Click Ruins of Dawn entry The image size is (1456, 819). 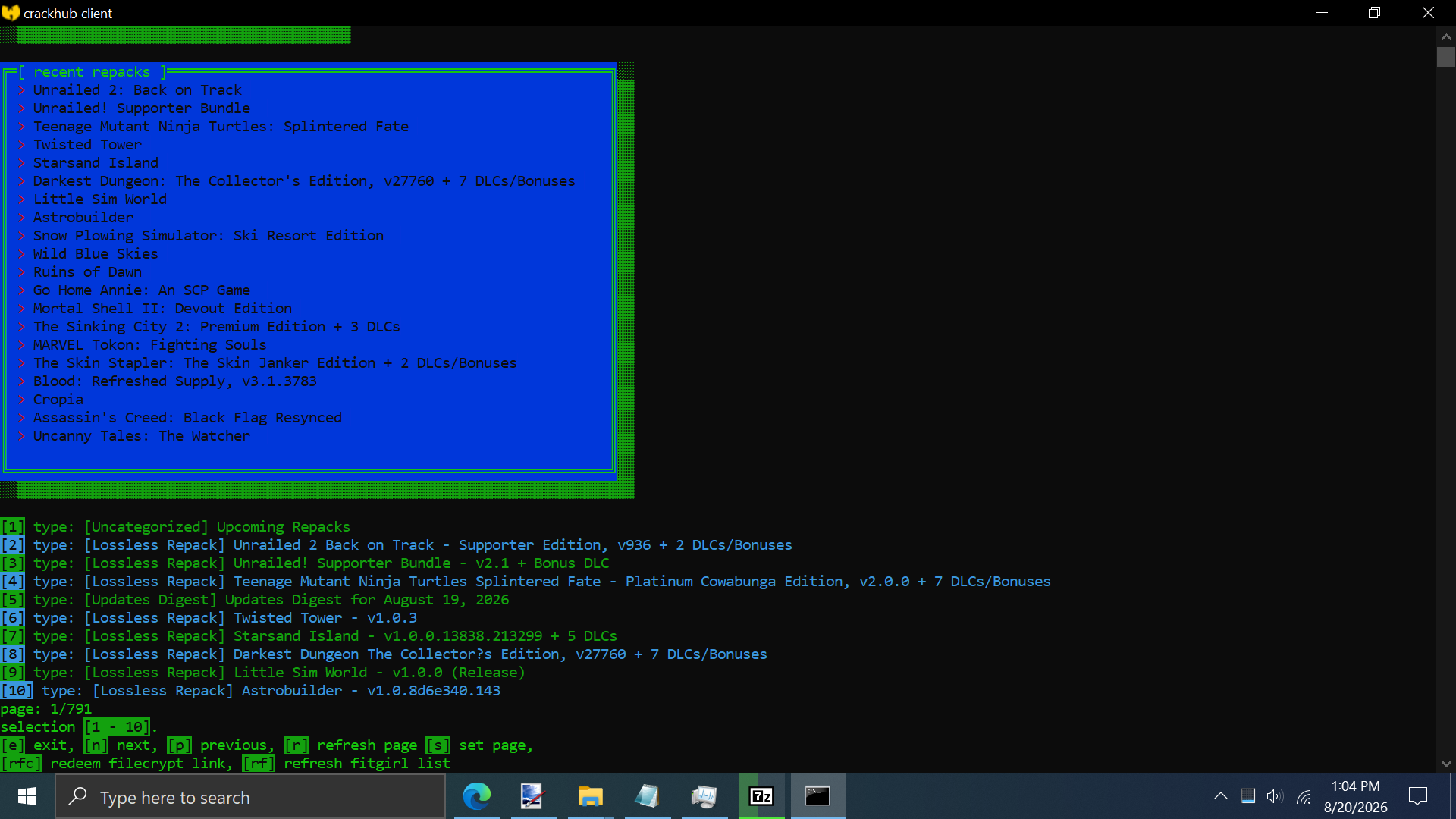pos(87,272)
